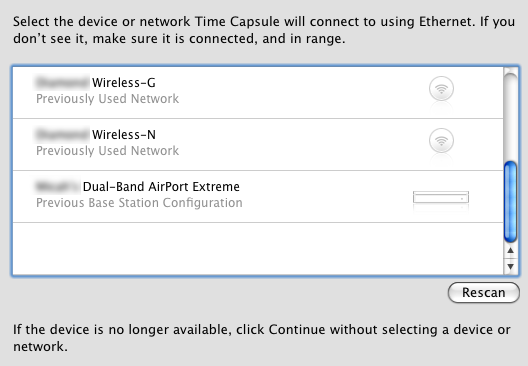Click the "Previous Base Station Configuration" subtitle
The width and height of the screenshot is (528, 366).
point(139,203)
